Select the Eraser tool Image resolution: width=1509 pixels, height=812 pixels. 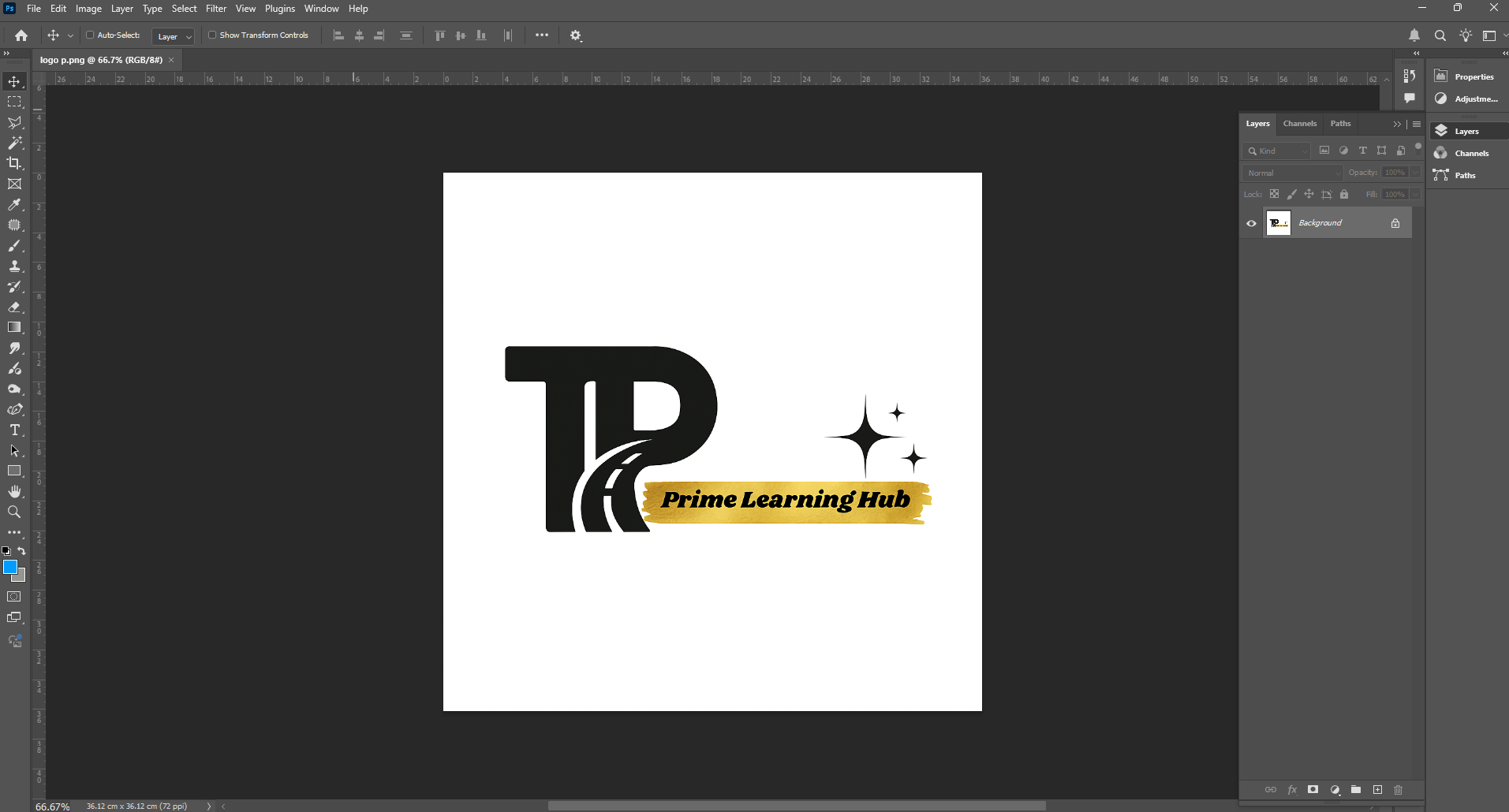(x=14, y=307)
